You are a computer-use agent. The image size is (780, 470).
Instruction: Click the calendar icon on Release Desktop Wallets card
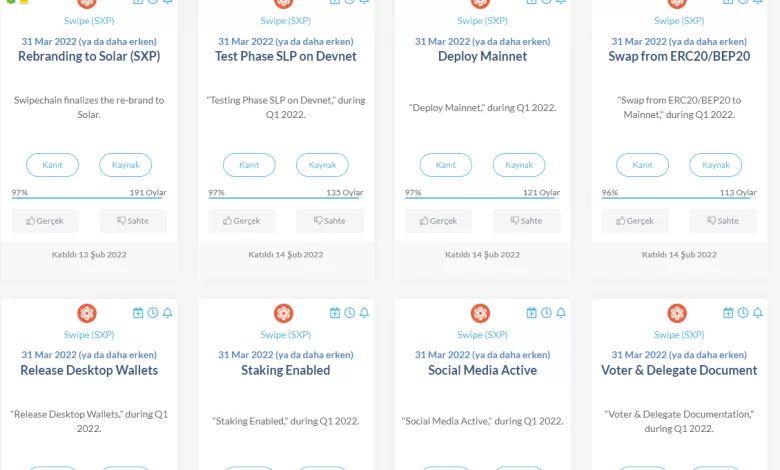pyautogui.click(x=138, y=313)
